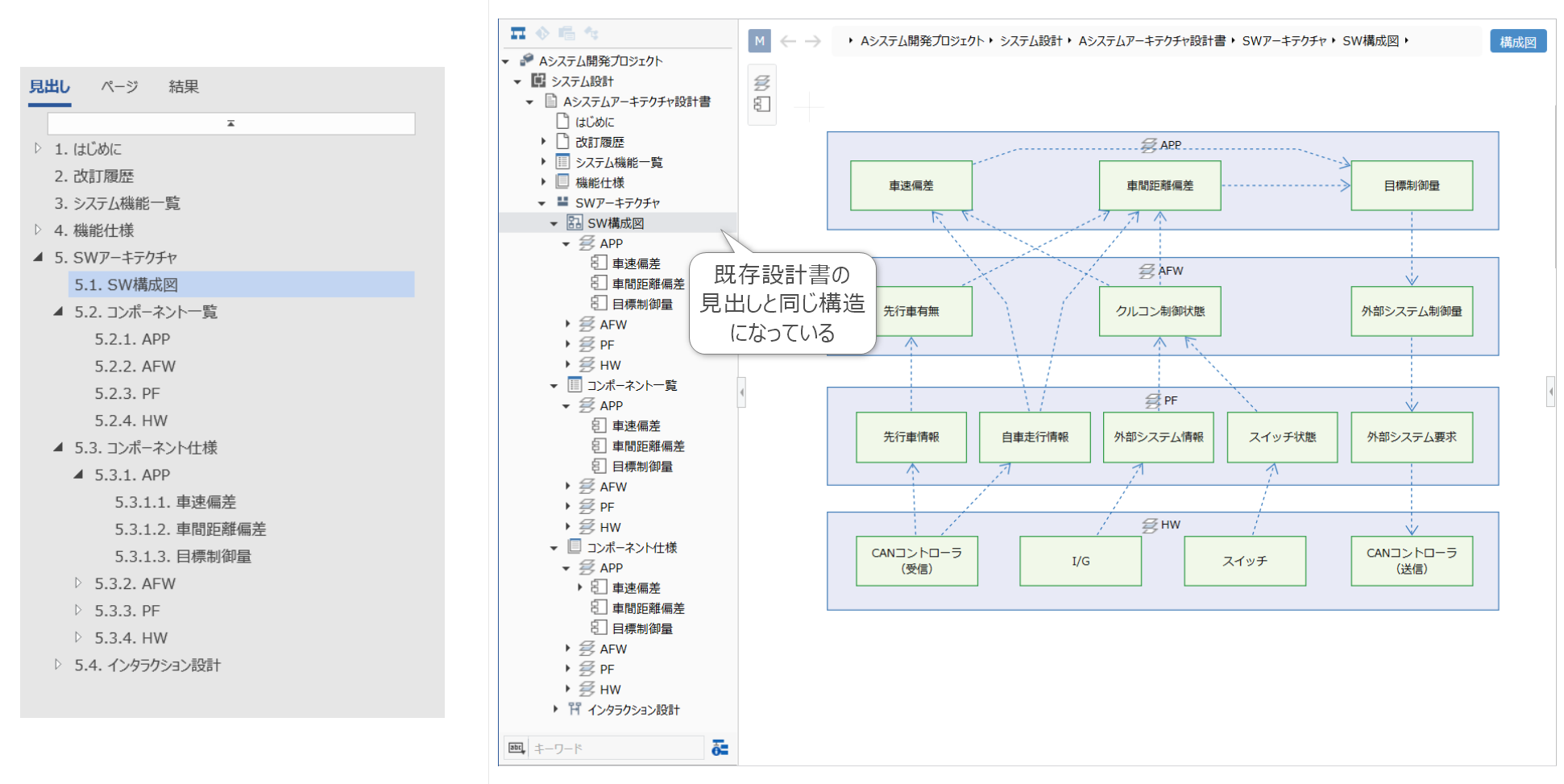
Task: Expand 1. はじめに in the headings outline
Action: (x=38, y=148)
